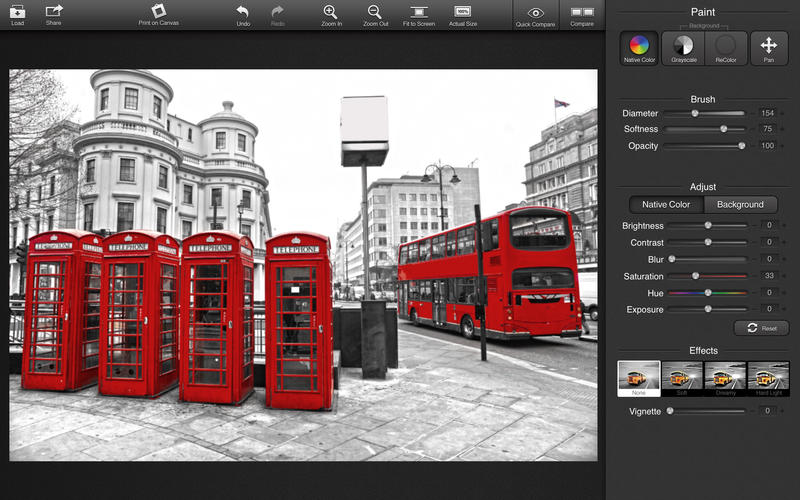
Task: Select Print on Canvas
Action: (158, 13)
